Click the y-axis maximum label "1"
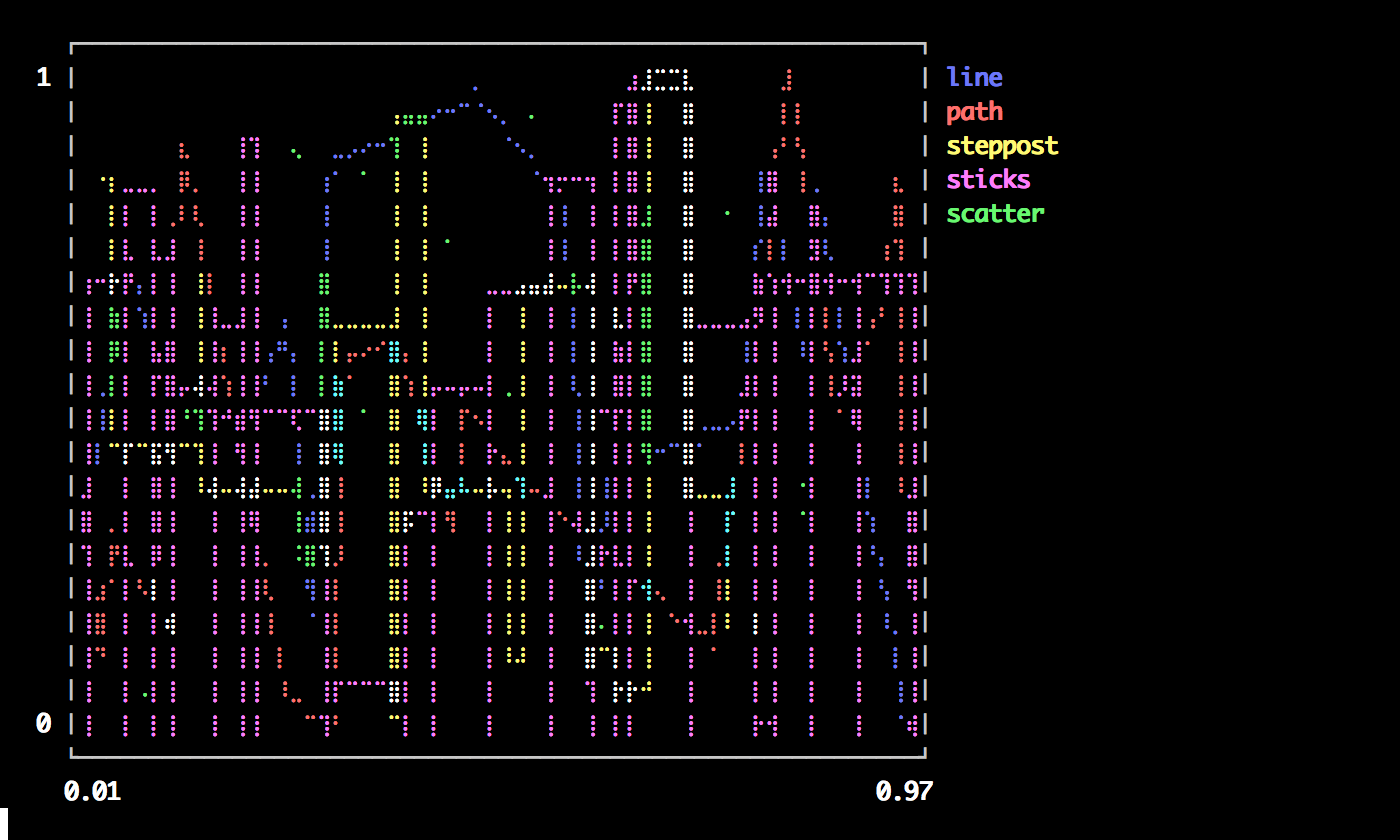The height and width of the screenshot is (840, 1400). tap(43, 78)
